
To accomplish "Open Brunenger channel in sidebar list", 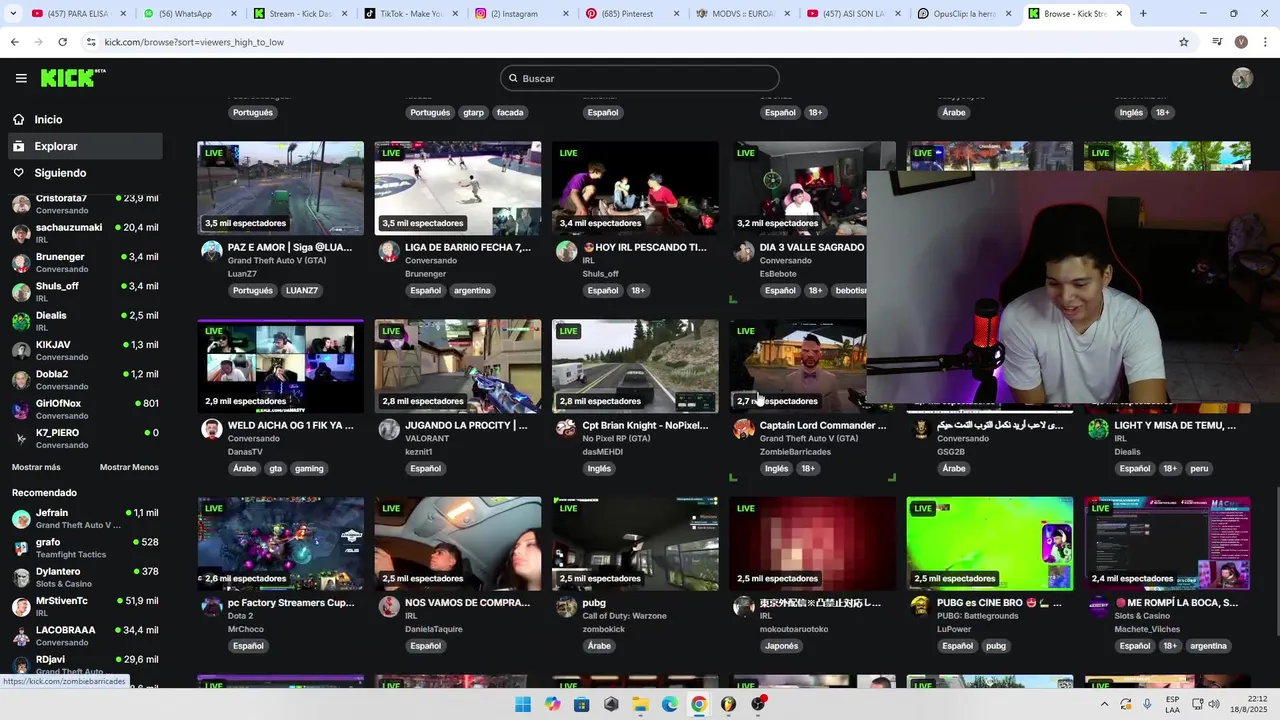I will 85,262.
